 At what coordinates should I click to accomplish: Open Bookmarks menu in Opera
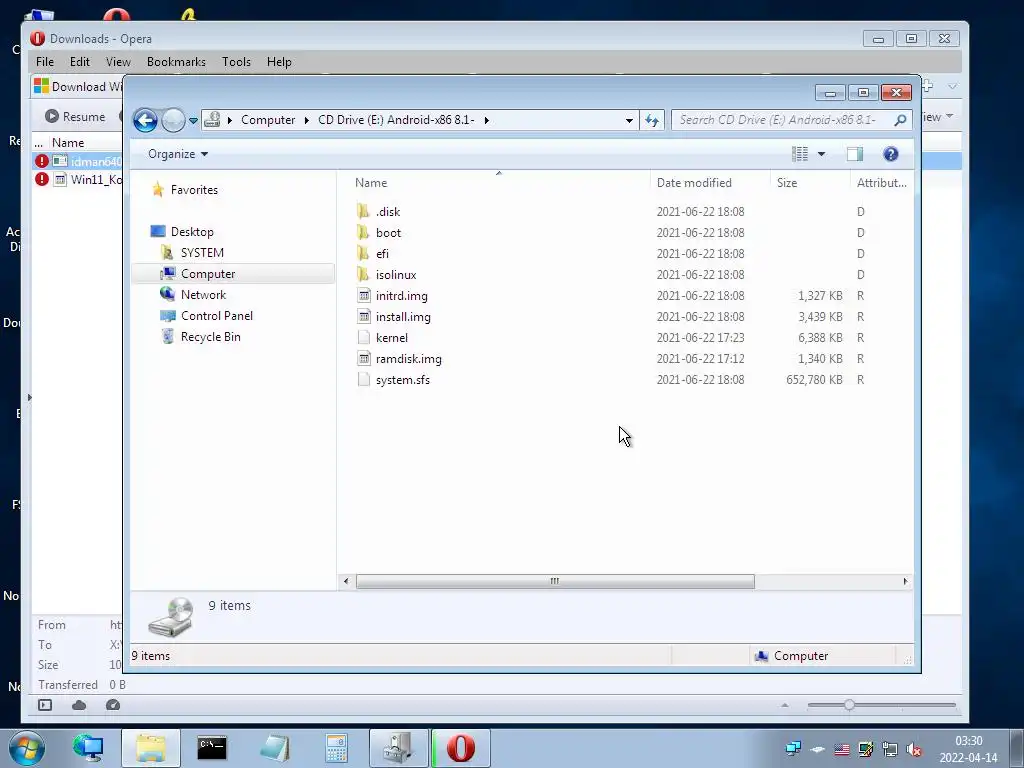tap(176, 62)
